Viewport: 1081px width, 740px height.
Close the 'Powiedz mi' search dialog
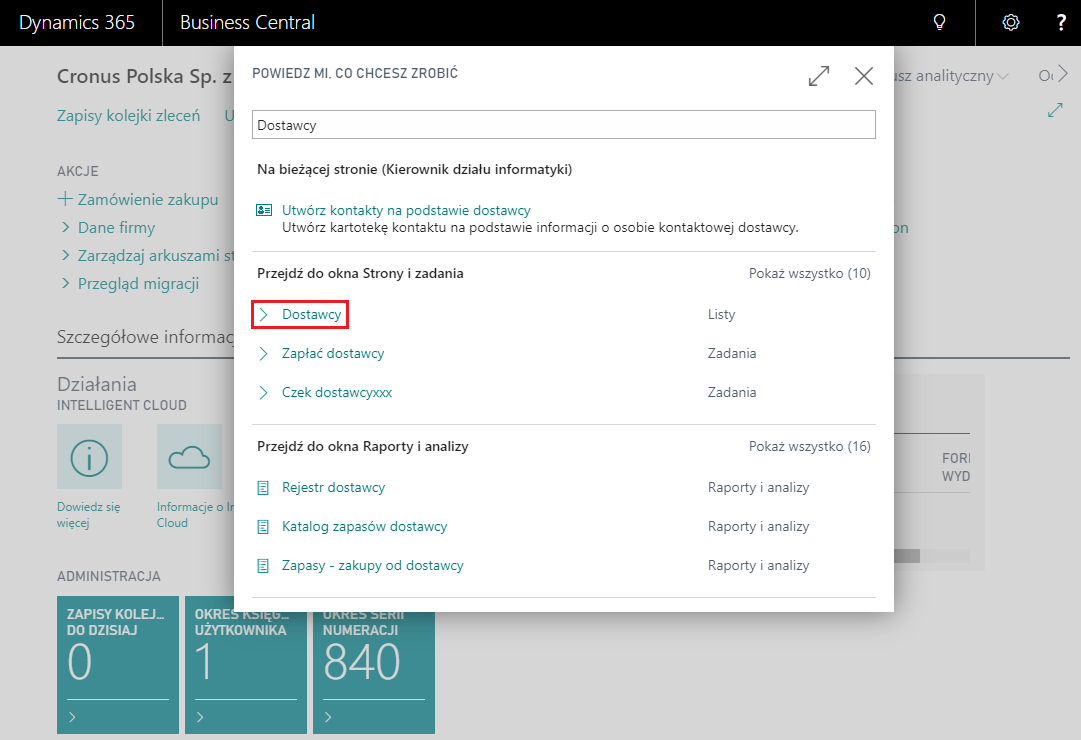[x=864, y=76]
